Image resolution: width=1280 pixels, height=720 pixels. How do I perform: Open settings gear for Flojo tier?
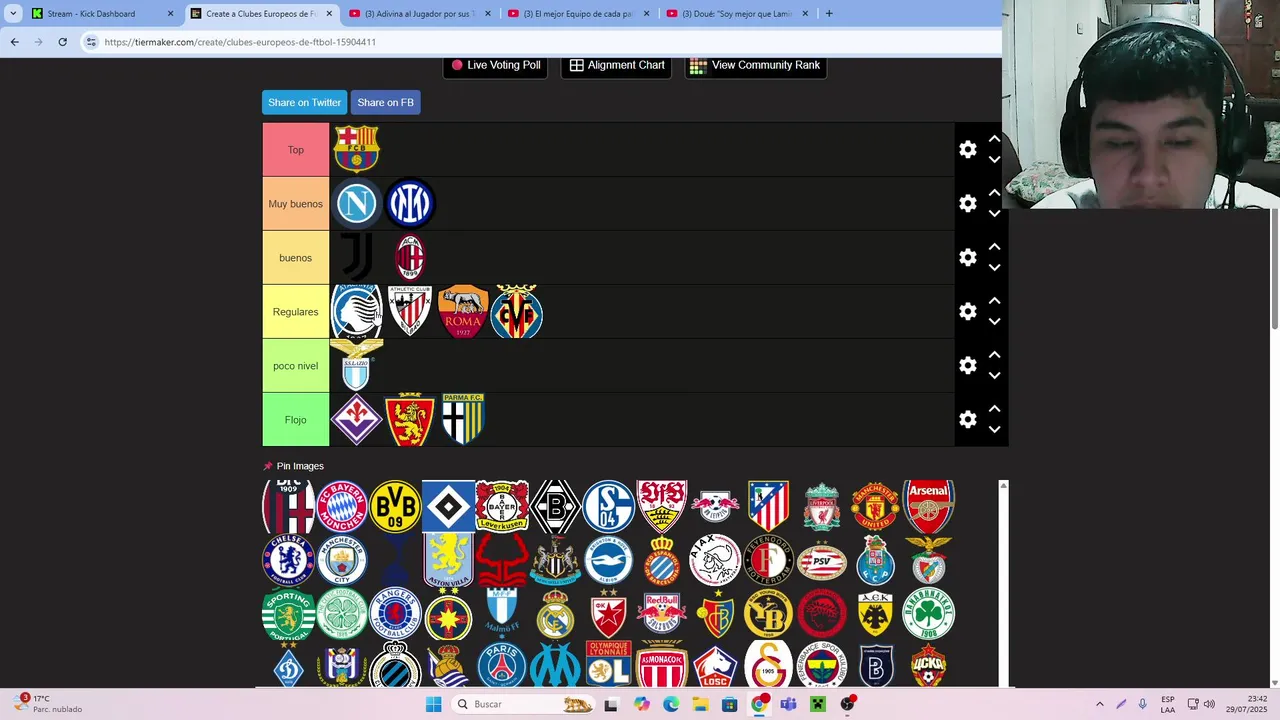967,419
